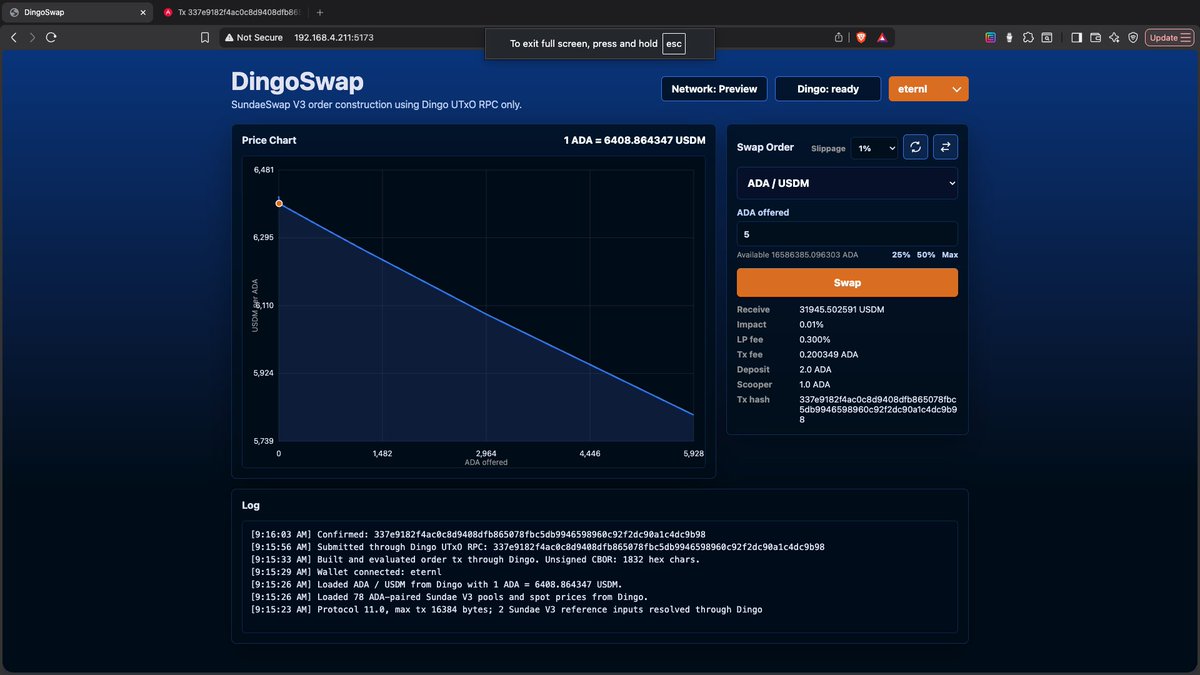
Task: Click the orange chart data point marker
Action: click(x=279, y=203)
